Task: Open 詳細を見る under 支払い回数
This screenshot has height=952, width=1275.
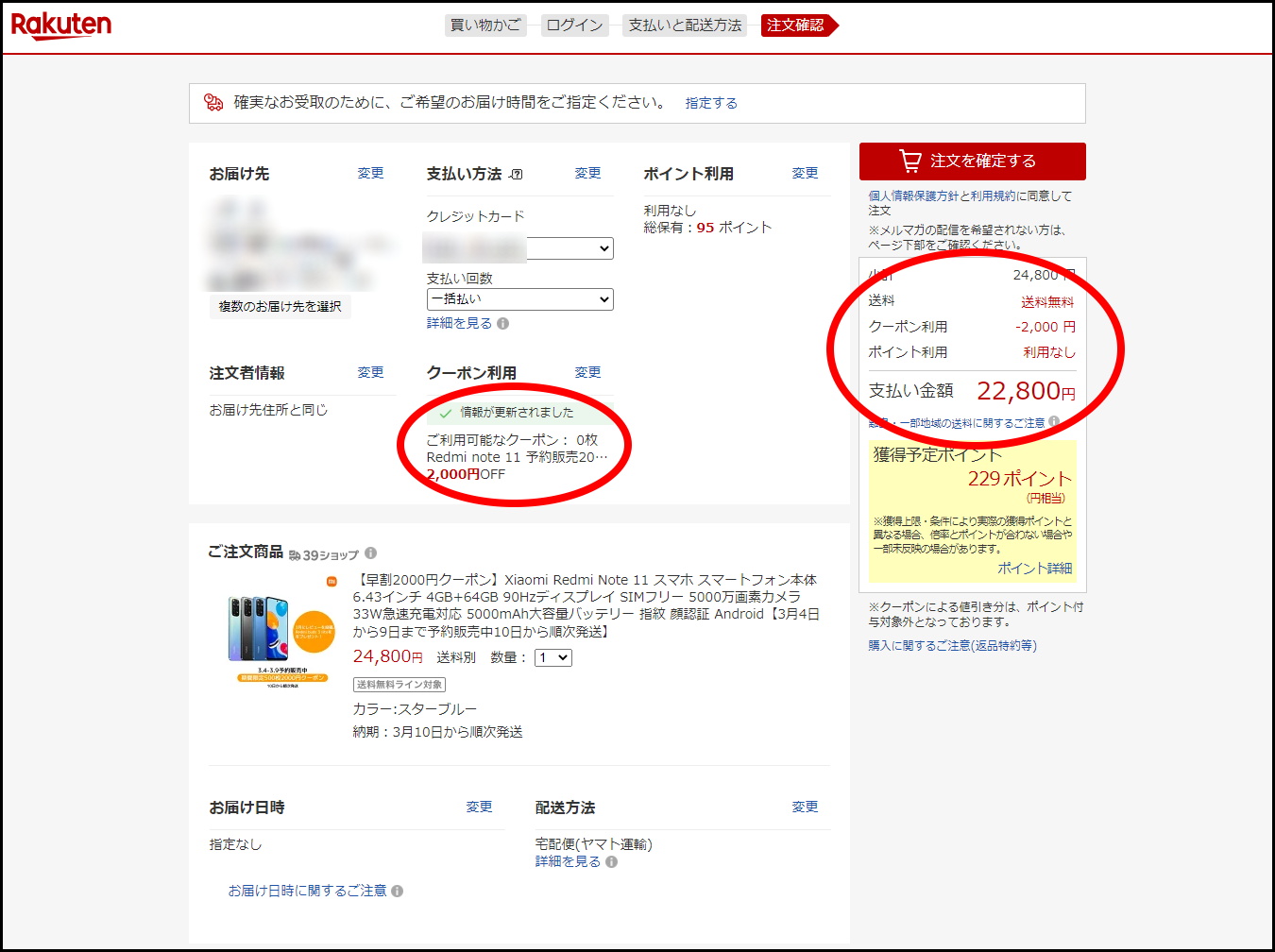Action: (x=459, y=323)
